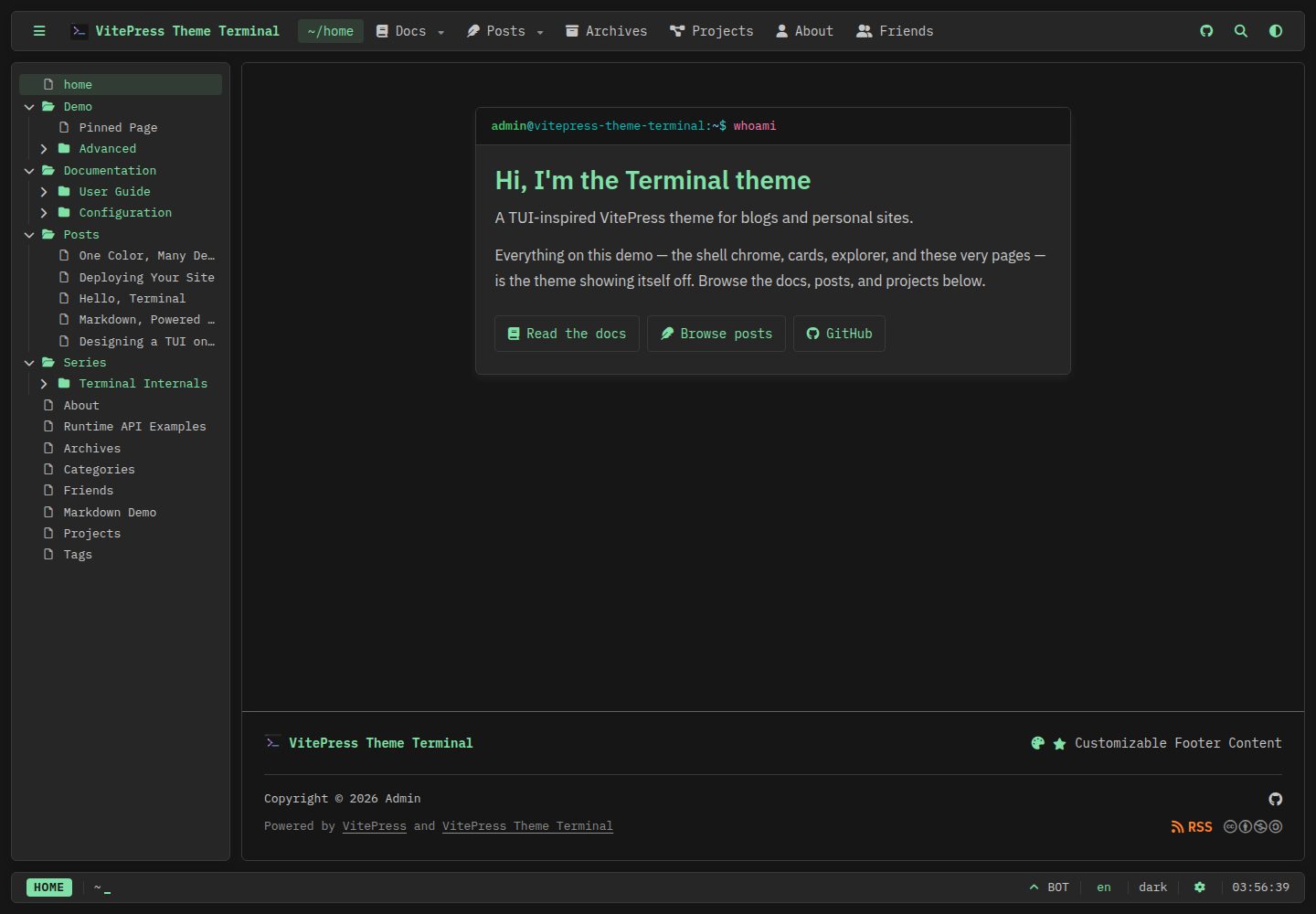Open GitHub icon in top navbar
1316x914 pixels.
[1206, 31]
